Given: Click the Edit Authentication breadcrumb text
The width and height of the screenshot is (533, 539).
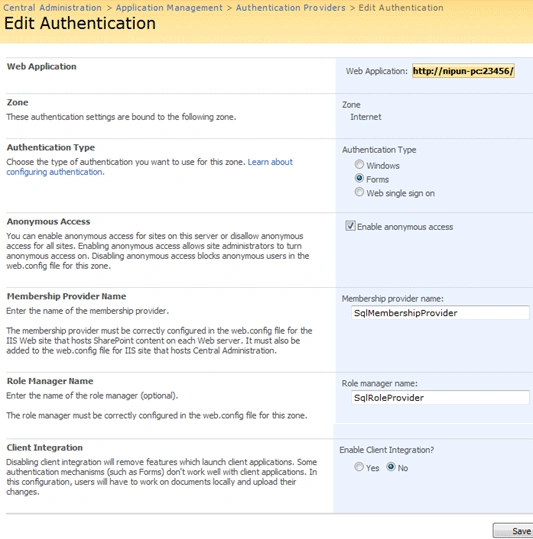Looking at the screenshot, I should (x=401, y=8).
